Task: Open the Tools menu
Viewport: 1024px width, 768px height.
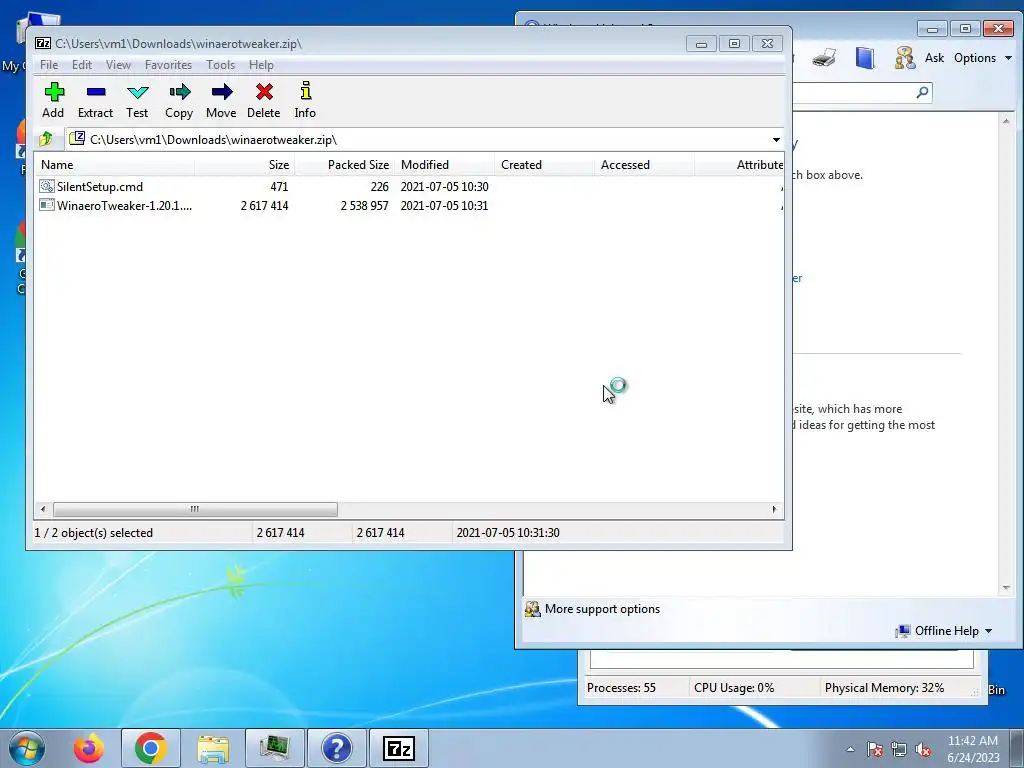Action: (x=220, y=65)
